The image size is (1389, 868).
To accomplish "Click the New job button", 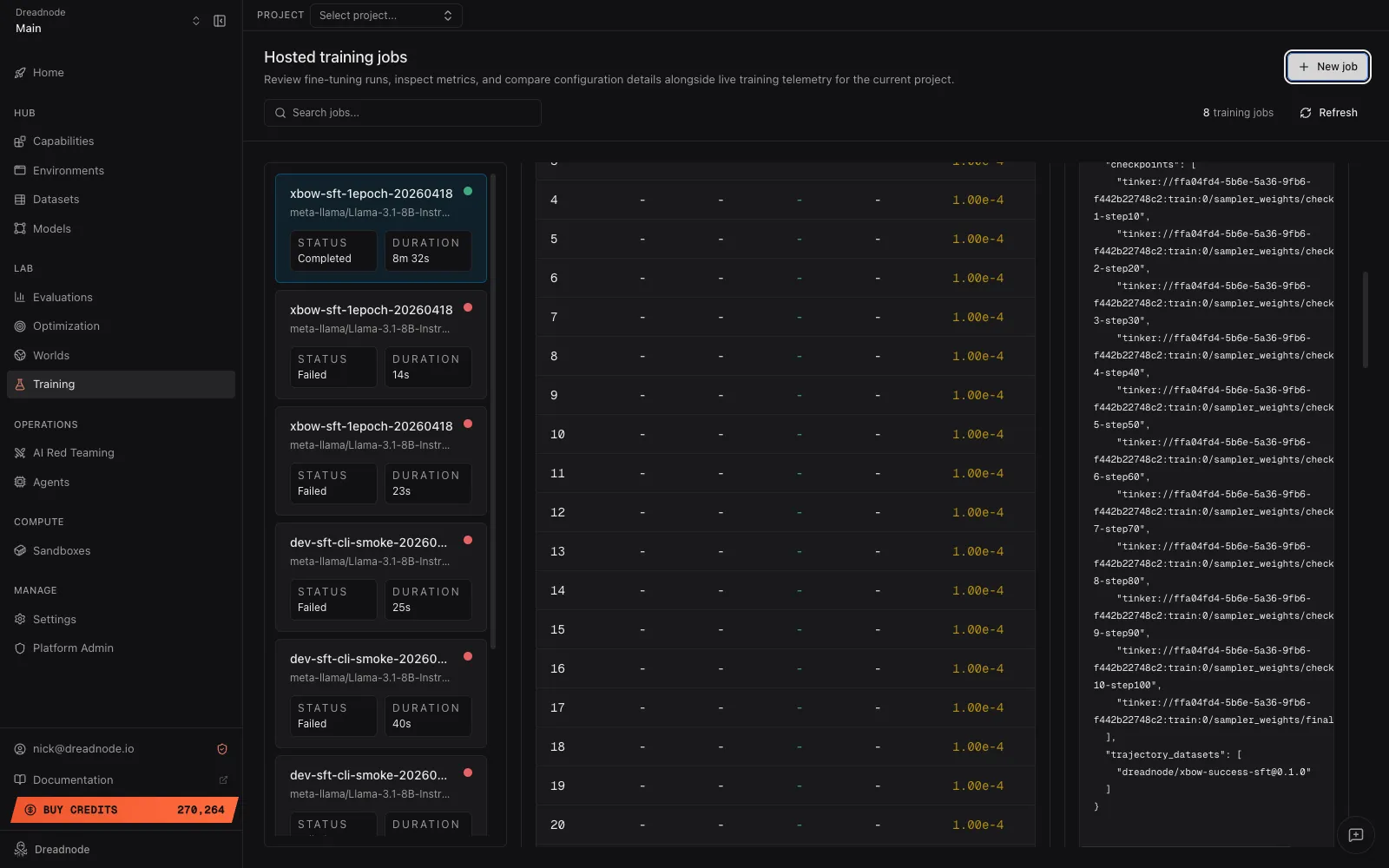I will [1327, 67].
